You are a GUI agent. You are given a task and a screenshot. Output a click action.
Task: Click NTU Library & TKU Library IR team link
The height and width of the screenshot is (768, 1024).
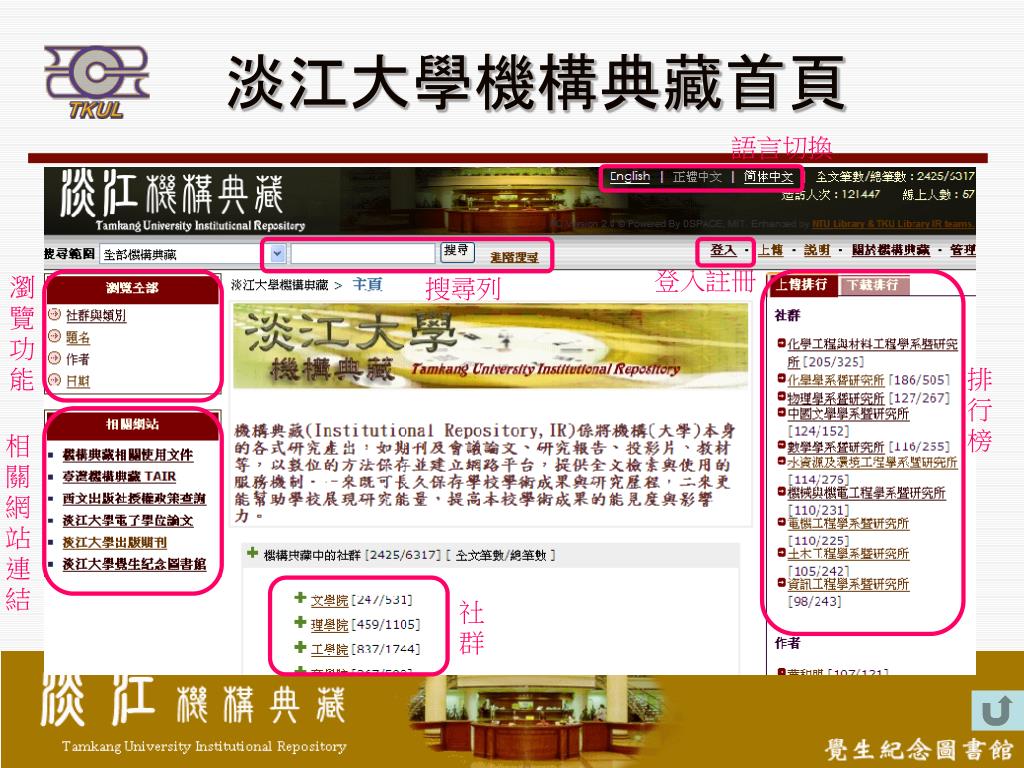893,224
